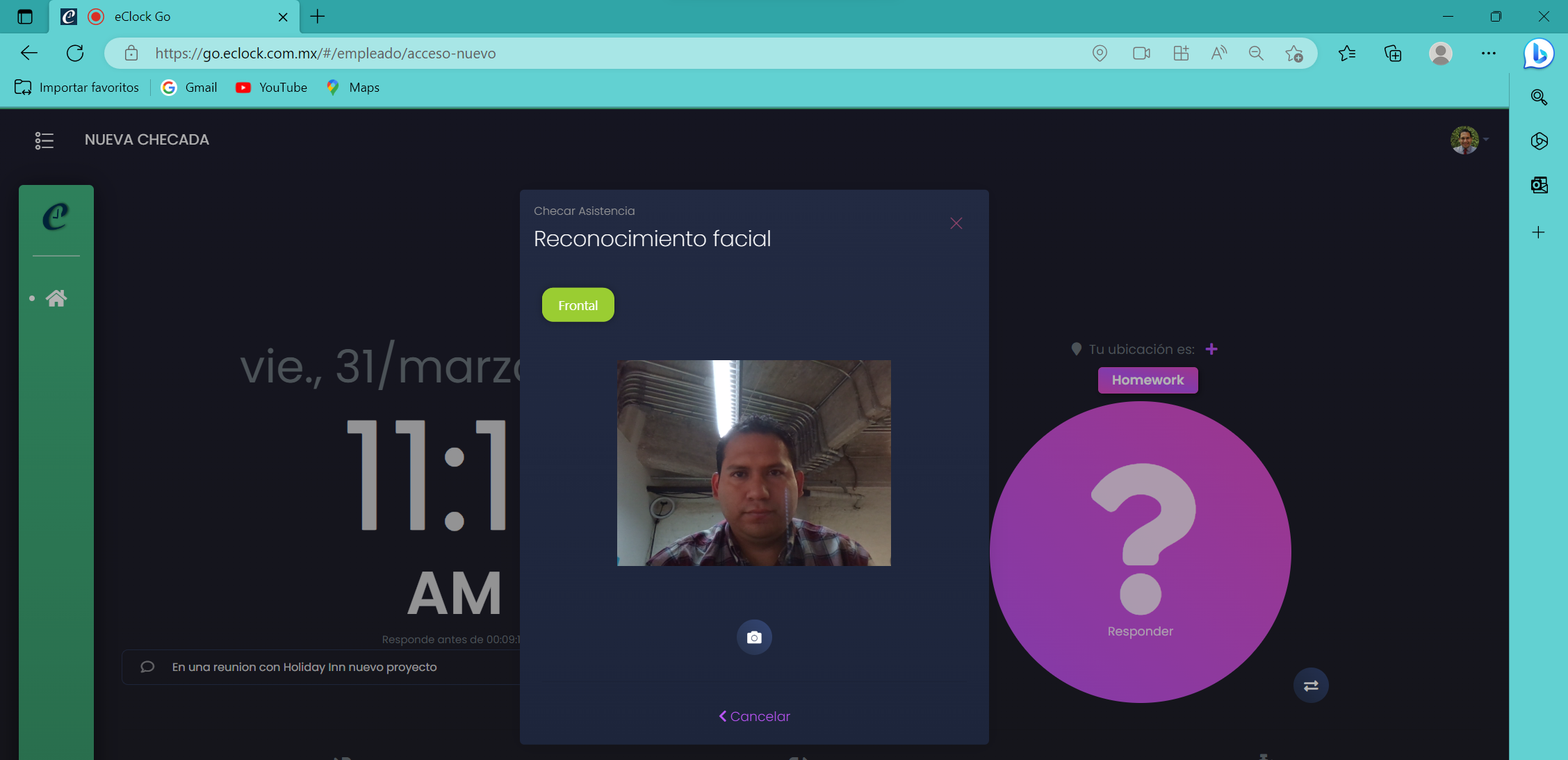Open the Bing chat sidebar button
The width and height of the screenshot is (1568, 760).
[1539, 54]
